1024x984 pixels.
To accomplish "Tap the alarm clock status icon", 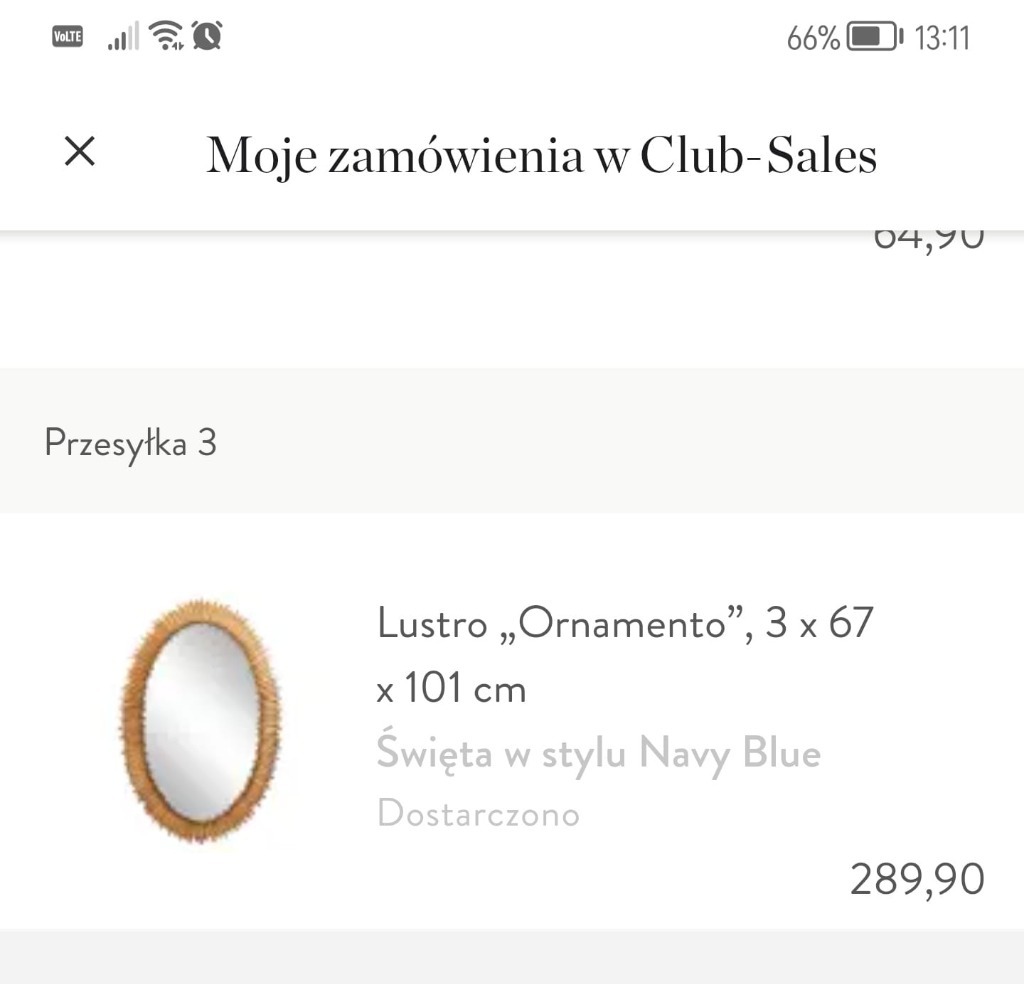I will tap(207, 37).
